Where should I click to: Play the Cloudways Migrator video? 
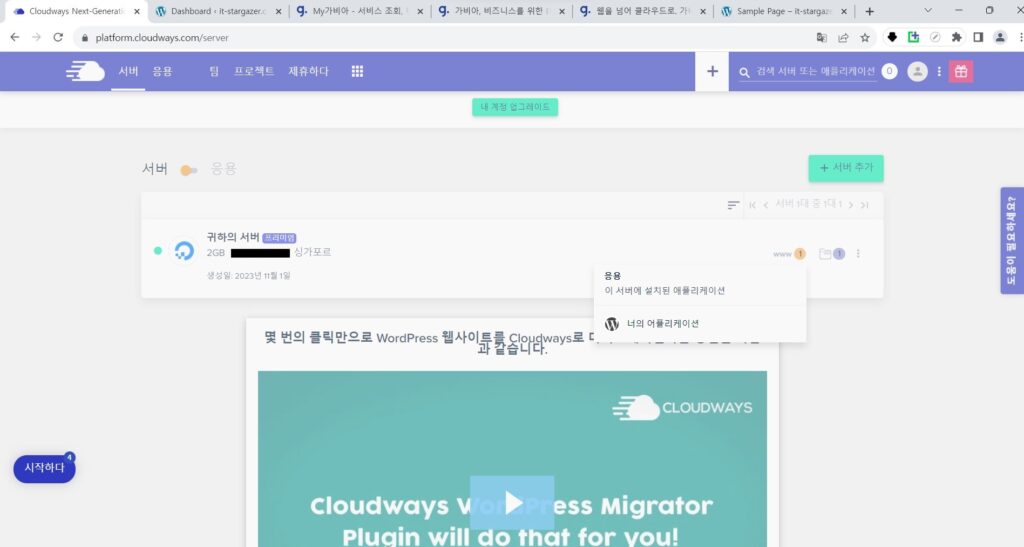coord(512,502)
